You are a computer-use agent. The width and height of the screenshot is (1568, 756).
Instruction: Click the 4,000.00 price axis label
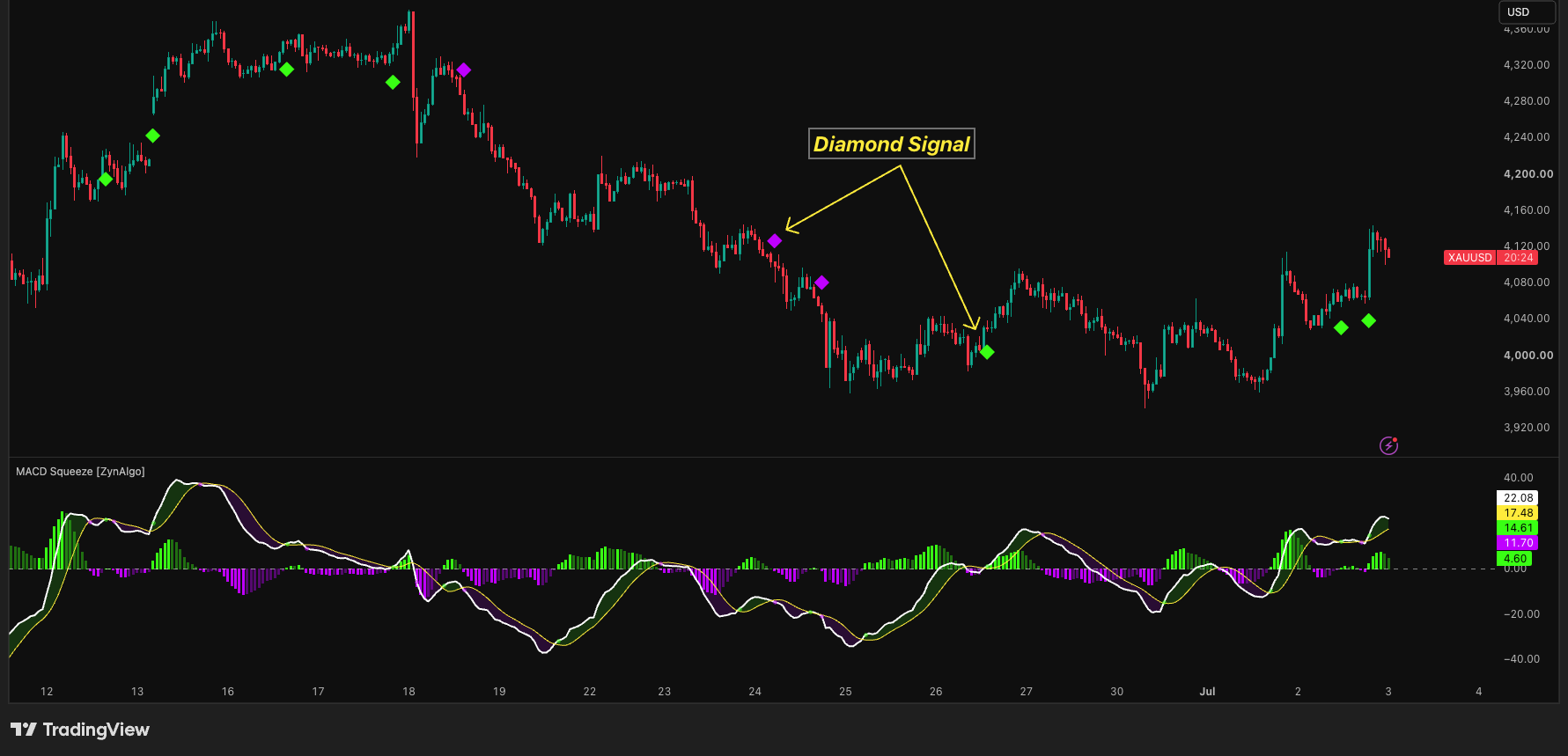pyautogui.click(x=1528, y=356)
